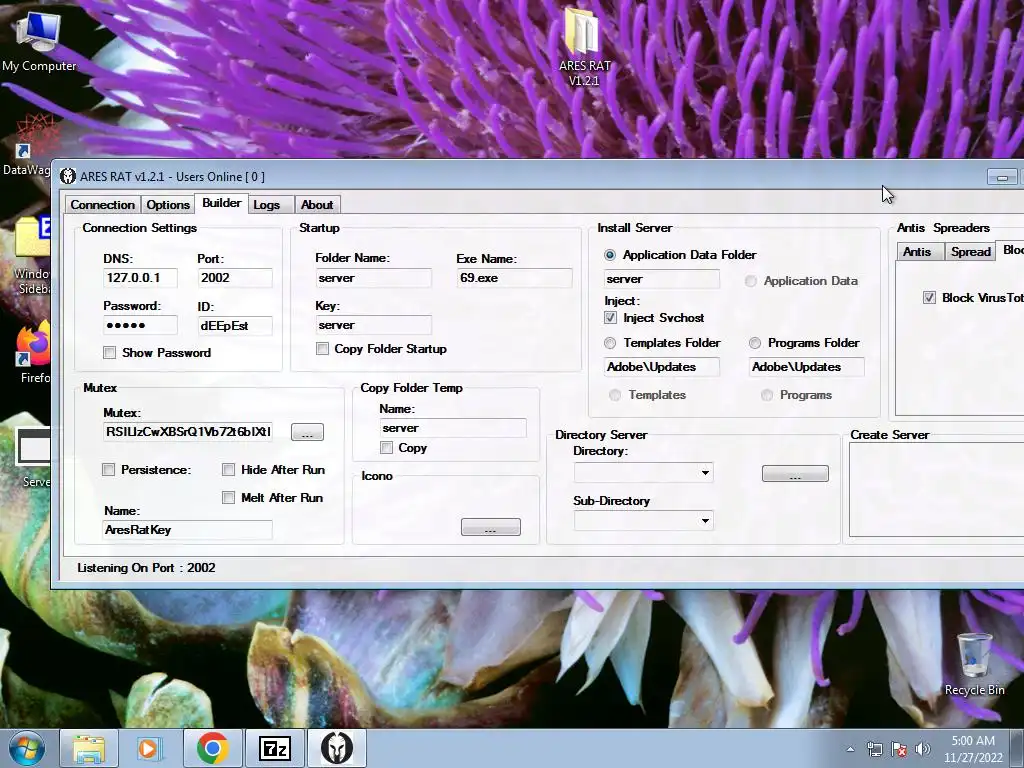Open Windows Explorer from the taskbar

pos(89,748)
